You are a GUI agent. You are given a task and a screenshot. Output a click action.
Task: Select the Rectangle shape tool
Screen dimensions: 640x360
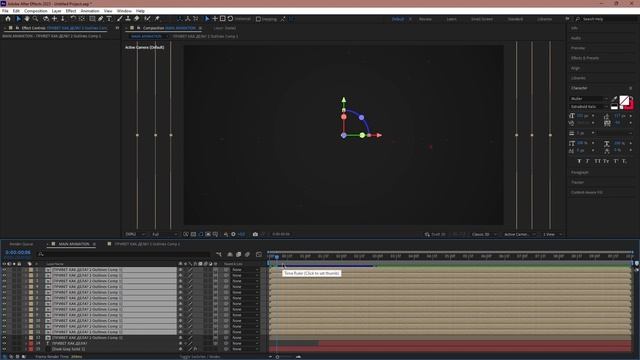tap(92, 19)
